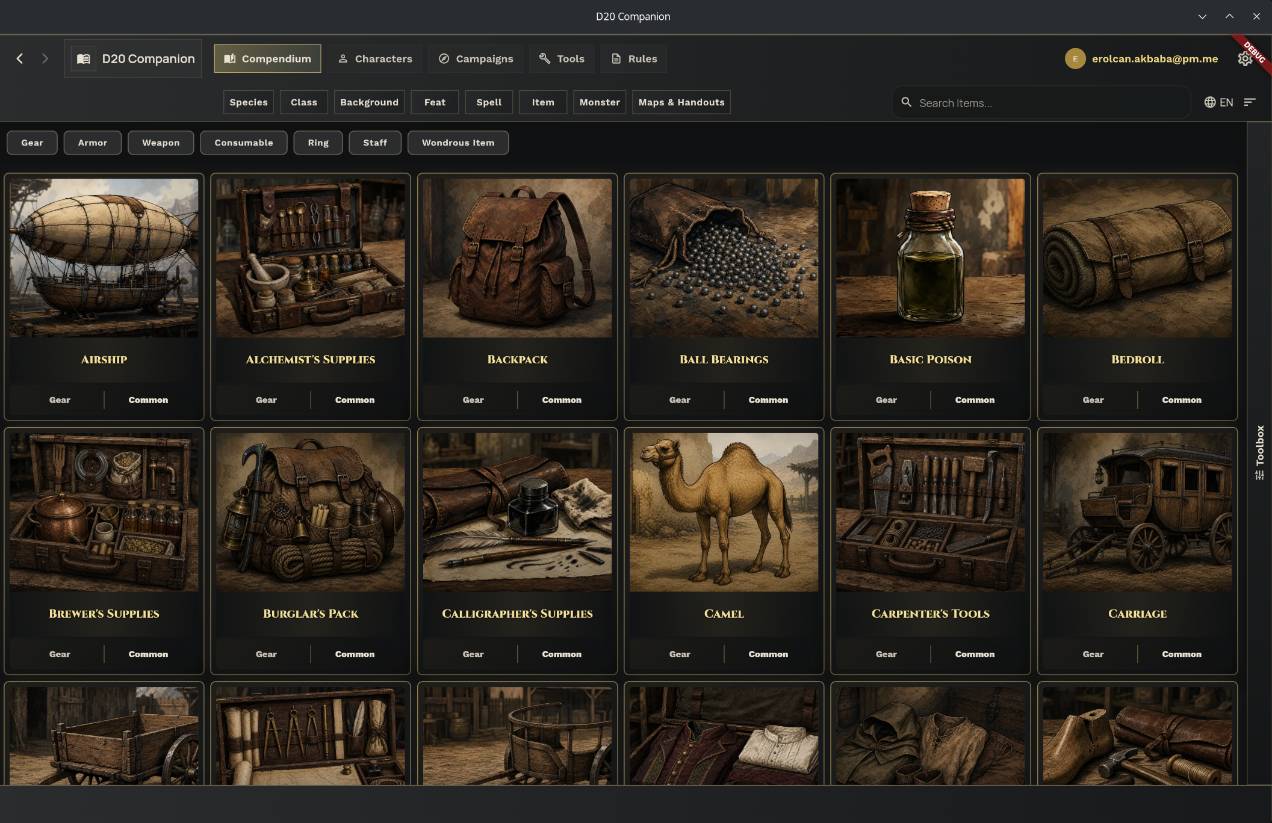This screenshot has height=823, width=1272.
Task: Toggle the Weapon filter chip
Action: 161,143
